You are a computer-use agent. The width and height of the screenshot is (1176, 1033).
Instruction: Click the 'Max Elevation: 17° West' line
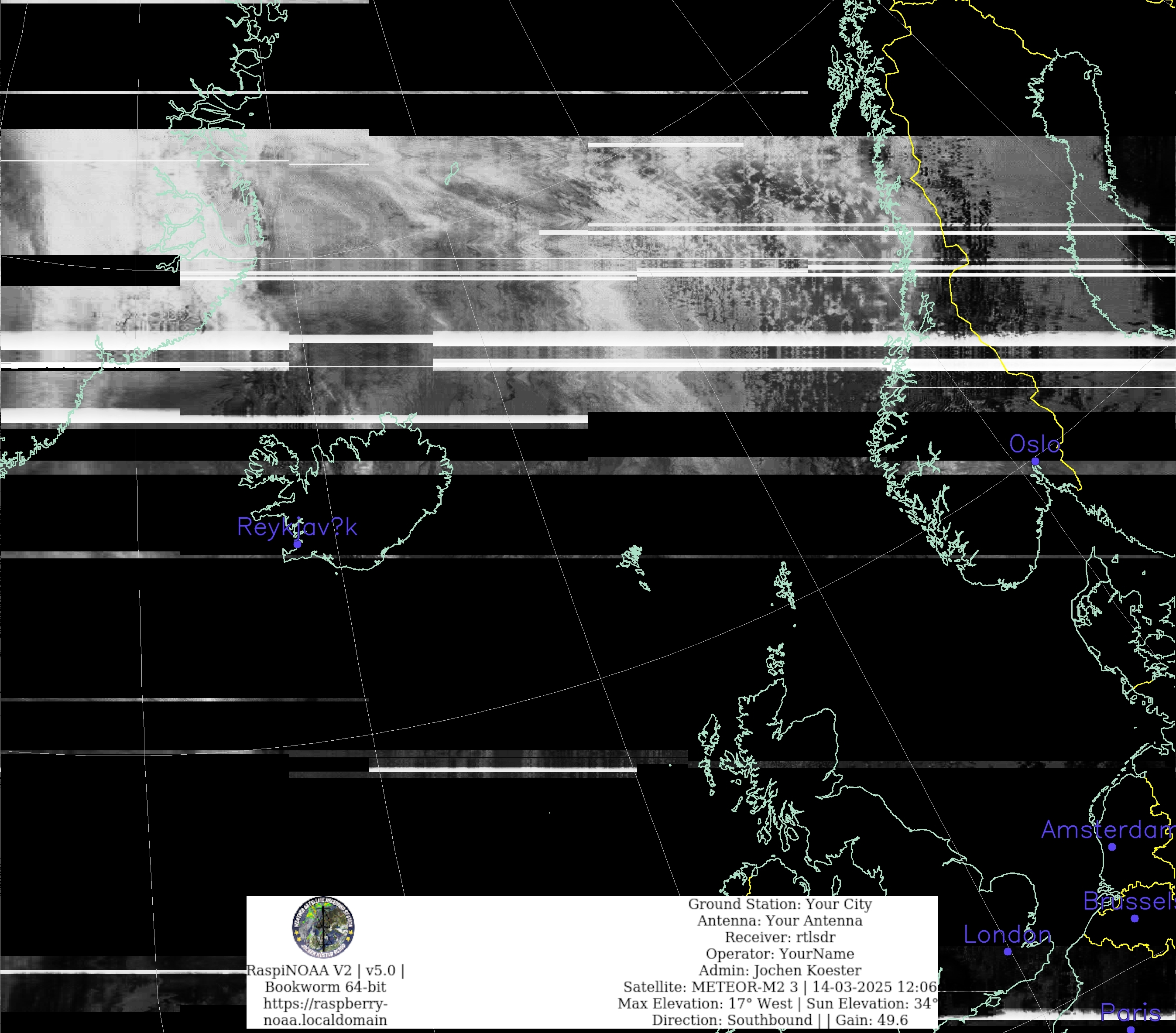click(777, 1003)
